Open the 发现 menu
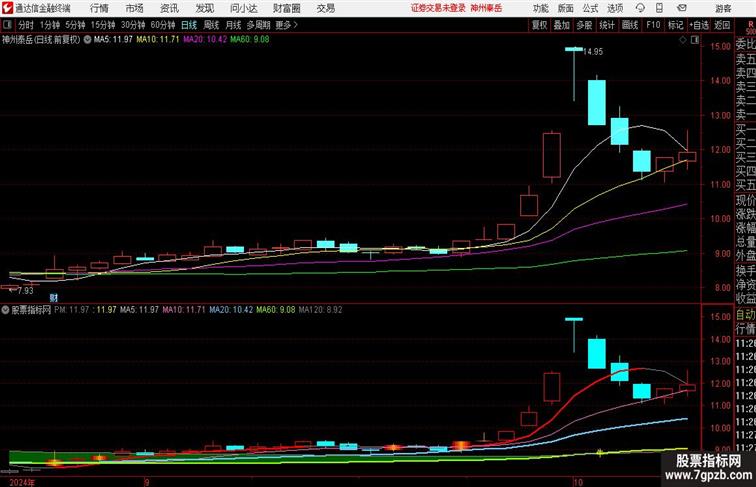 (204, 8)
